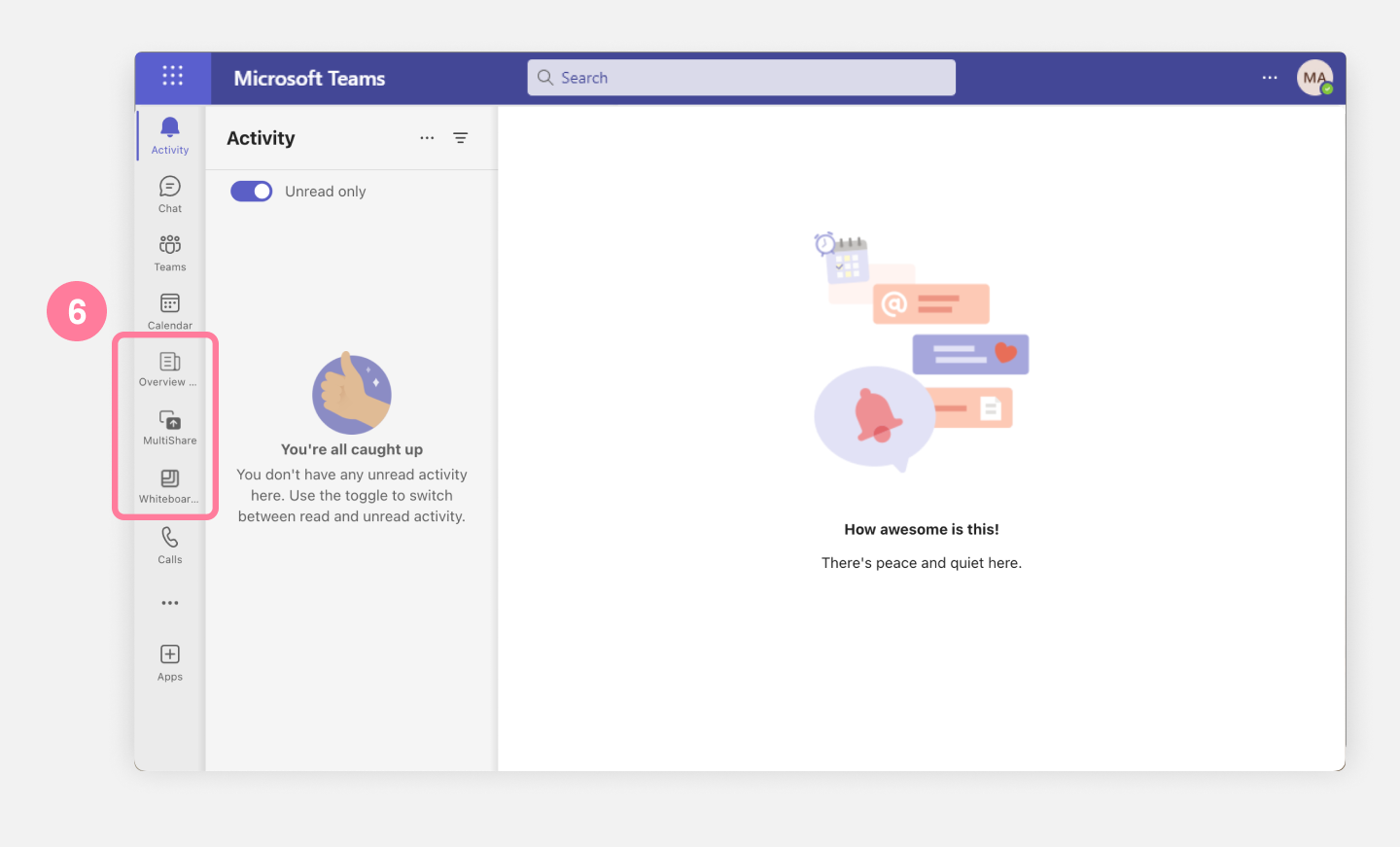This screenshot has width=1400, height=847.
Task: Open the Calendar app
Action: click(170, 311)
